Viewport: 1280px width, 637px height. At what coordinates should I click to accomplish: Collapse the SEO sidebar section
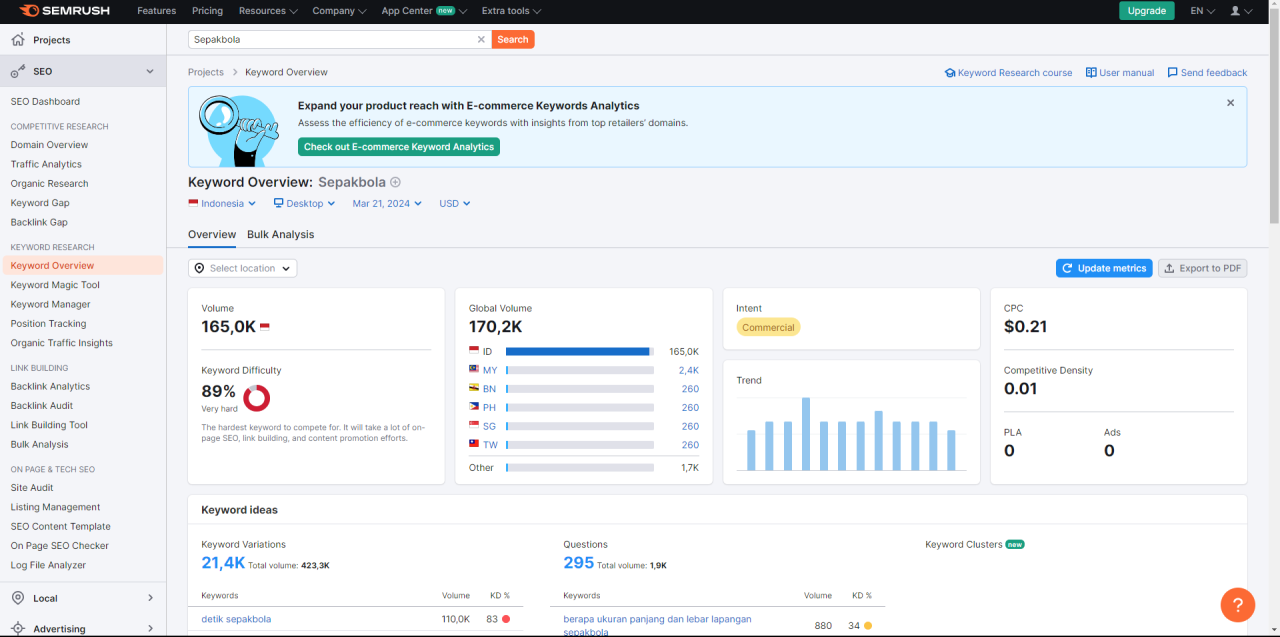(150, 72)
